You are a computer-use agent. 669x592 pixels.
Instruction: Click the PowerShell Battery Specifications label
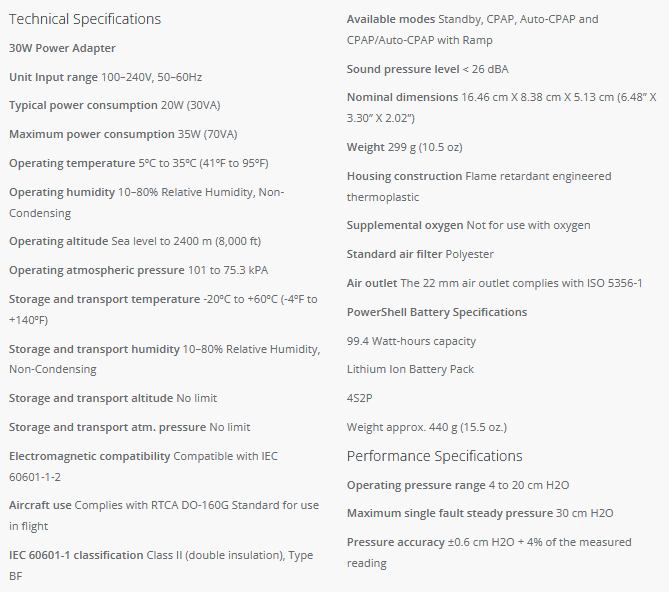point(437,312)
